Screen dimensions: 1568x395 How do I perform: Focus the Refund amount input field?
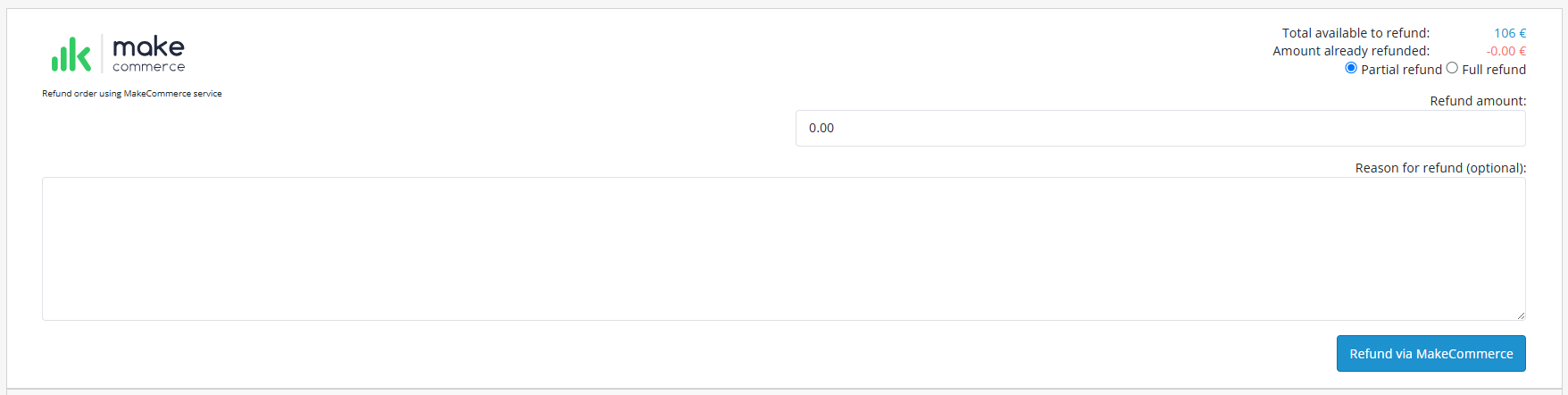click(x=1160, y=128)
